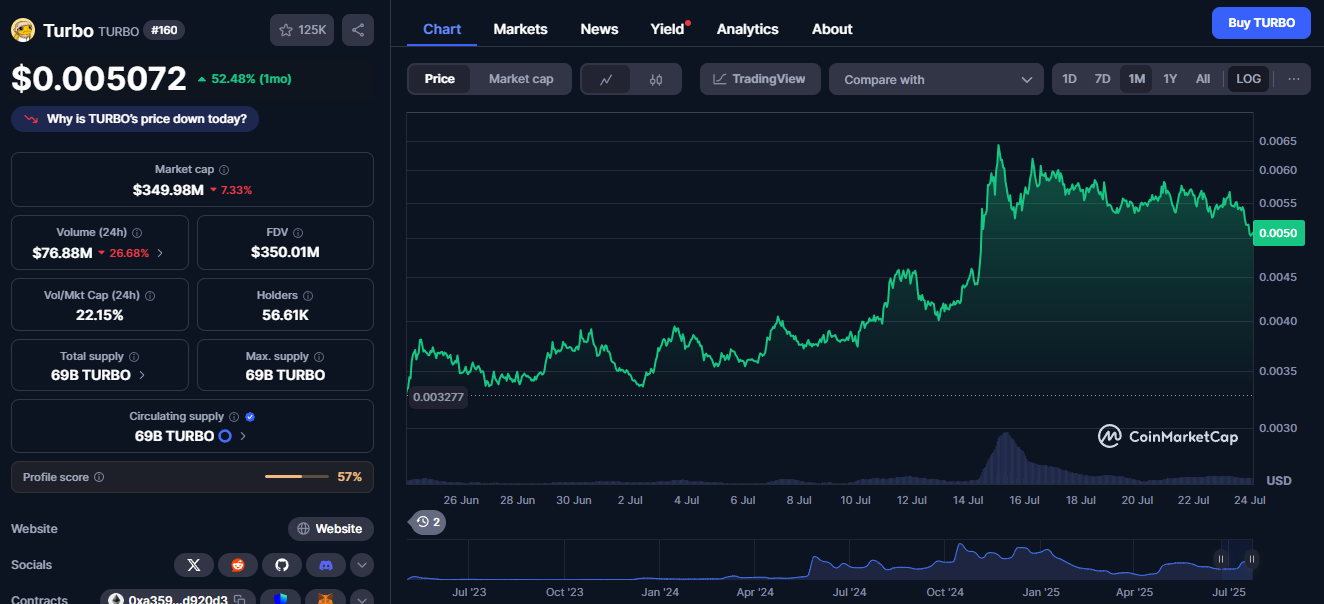Viewport: 1324px width, 604px height.
Task: Select 7D time range
Action: click(x=1102, y=79)
